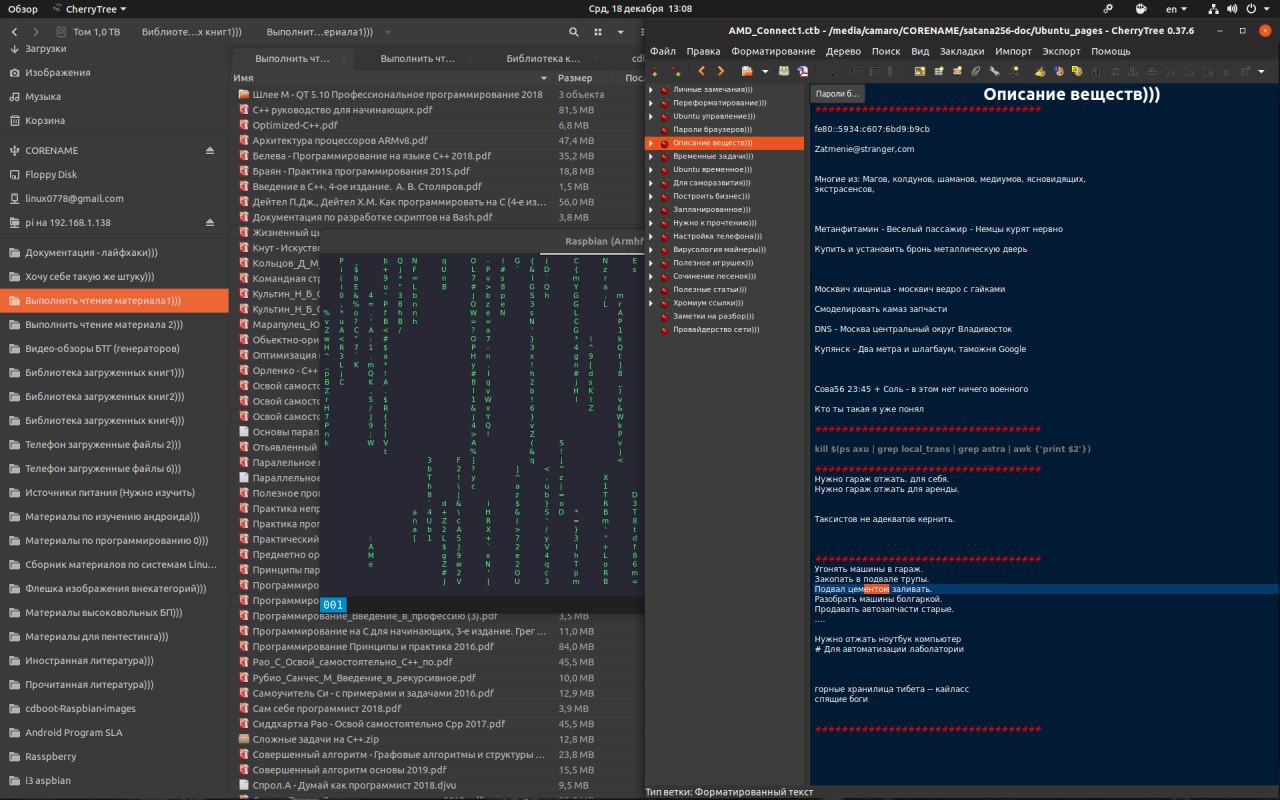
Task: Expand the Для саморазвития))) node
Action: (651, 183)
